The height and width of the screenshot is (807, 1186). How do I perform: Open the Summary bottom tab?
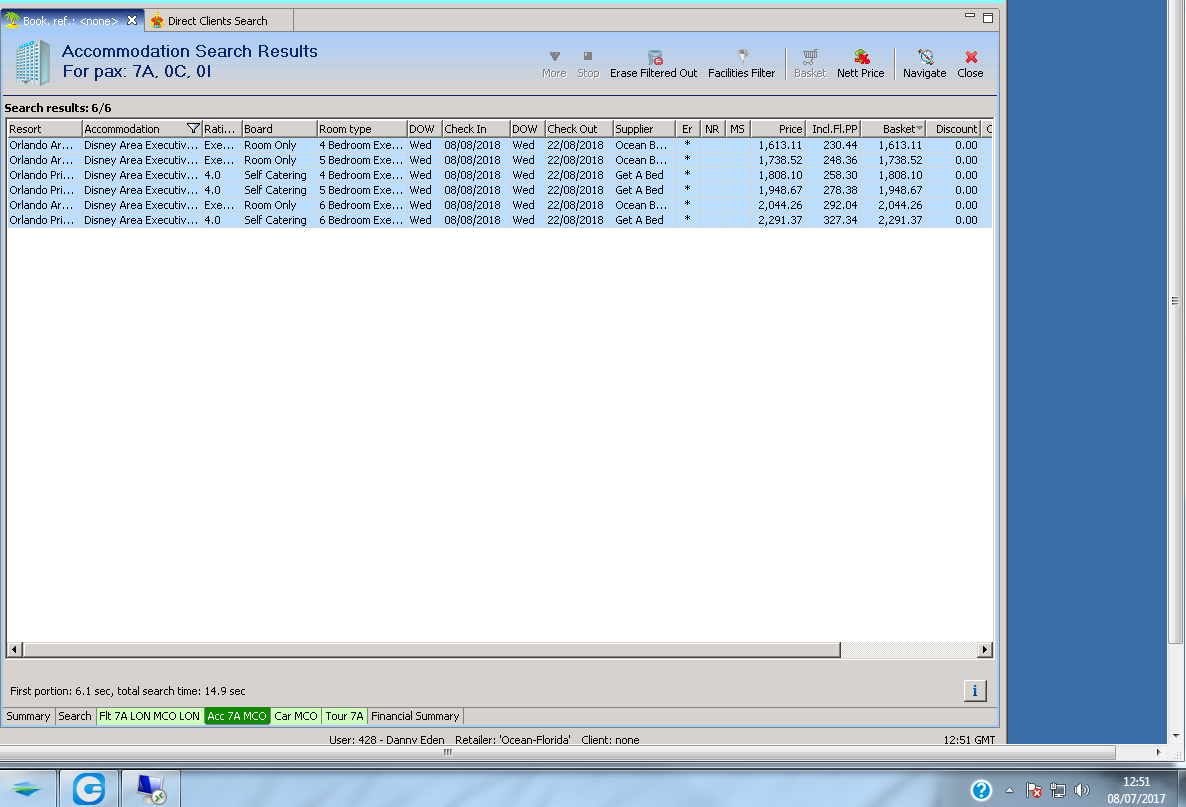(x=28, y=716)
